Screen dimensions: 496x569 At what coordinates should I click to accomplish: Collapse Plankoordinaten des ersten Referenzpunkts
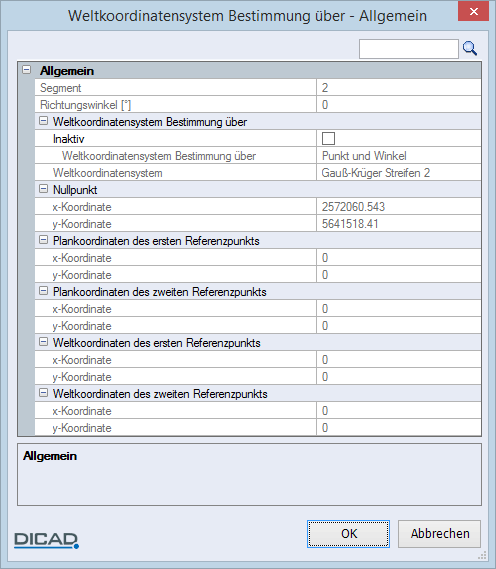(44, 240)
